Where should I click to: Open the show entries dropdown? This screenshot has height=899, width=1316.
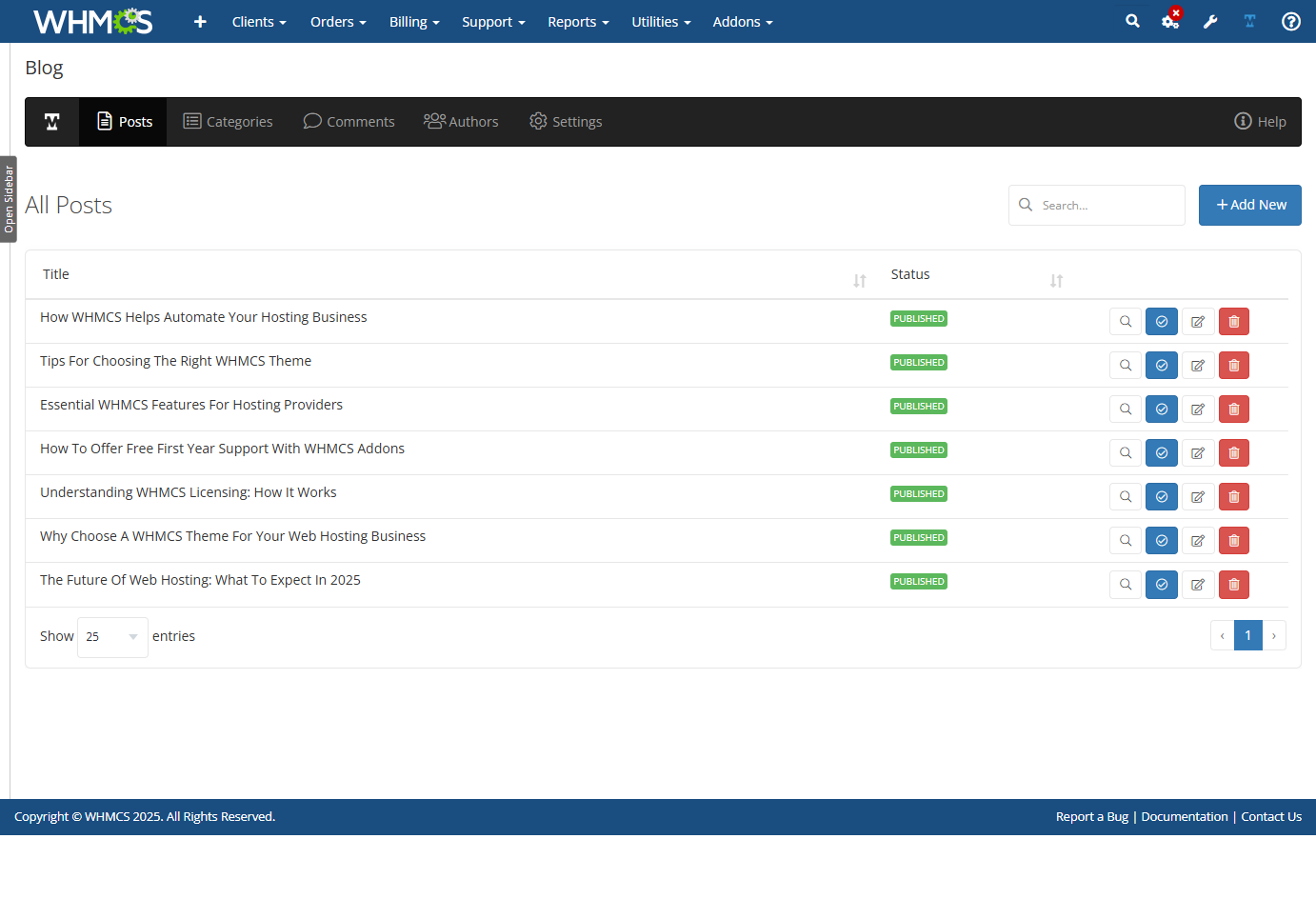click(112, 637)
